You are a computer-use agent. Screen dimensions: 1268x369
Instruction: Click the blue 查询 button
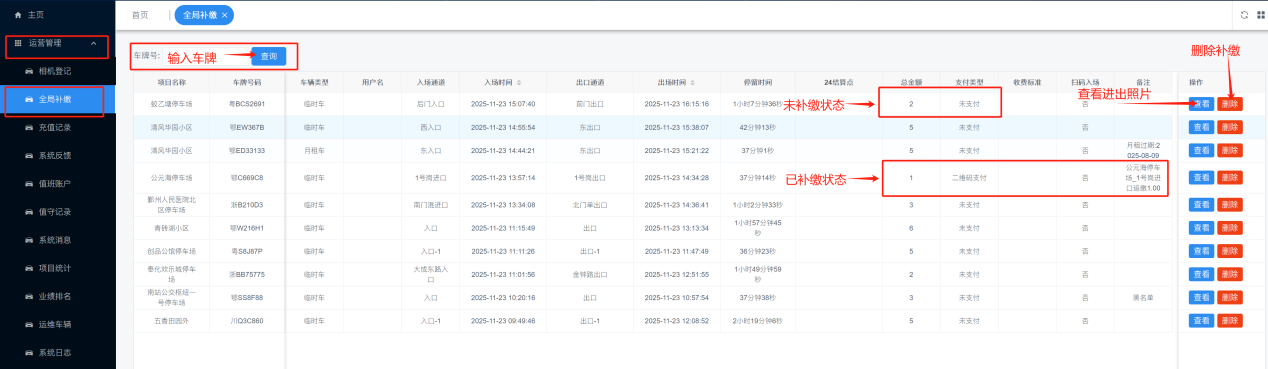tap(268, 56)
